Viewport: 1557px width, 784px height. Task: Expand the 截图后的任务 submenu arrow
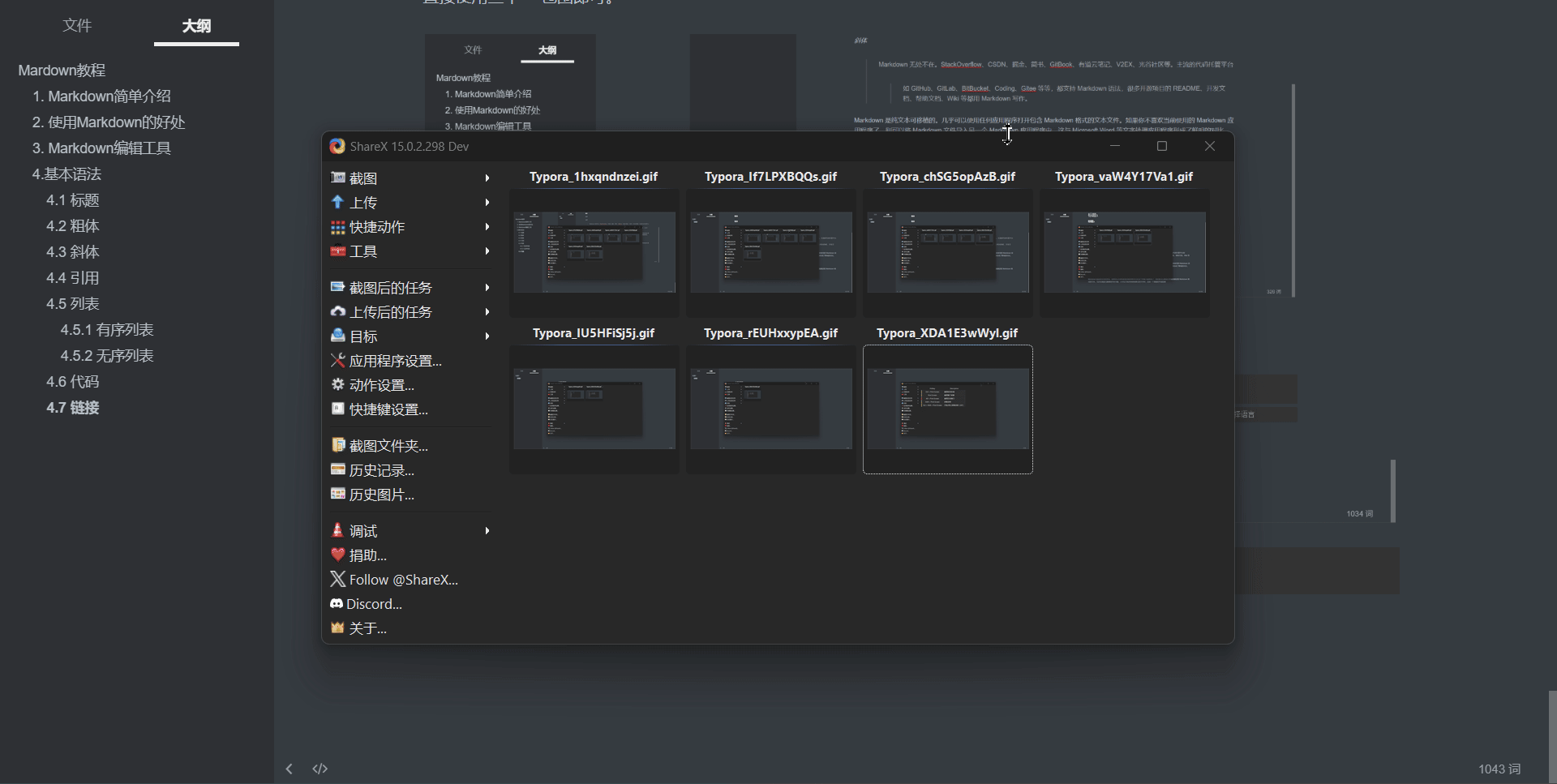(x=487, y=287)
